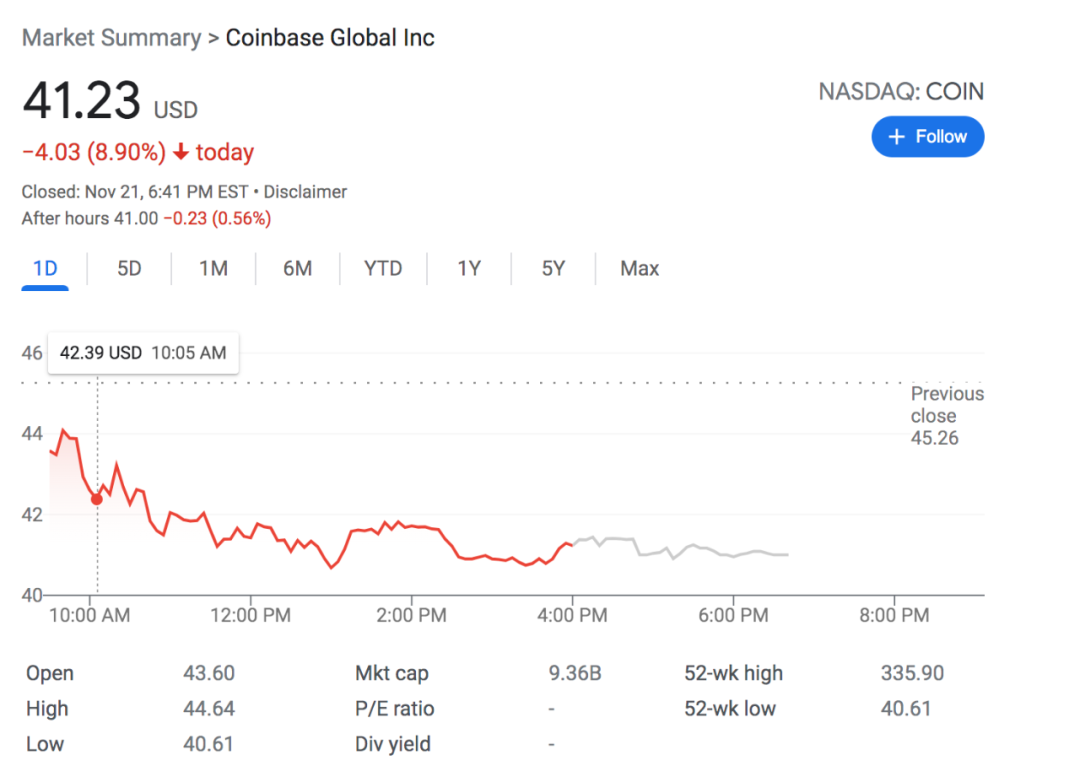Open the Disclaimer link

pos(305,192)
